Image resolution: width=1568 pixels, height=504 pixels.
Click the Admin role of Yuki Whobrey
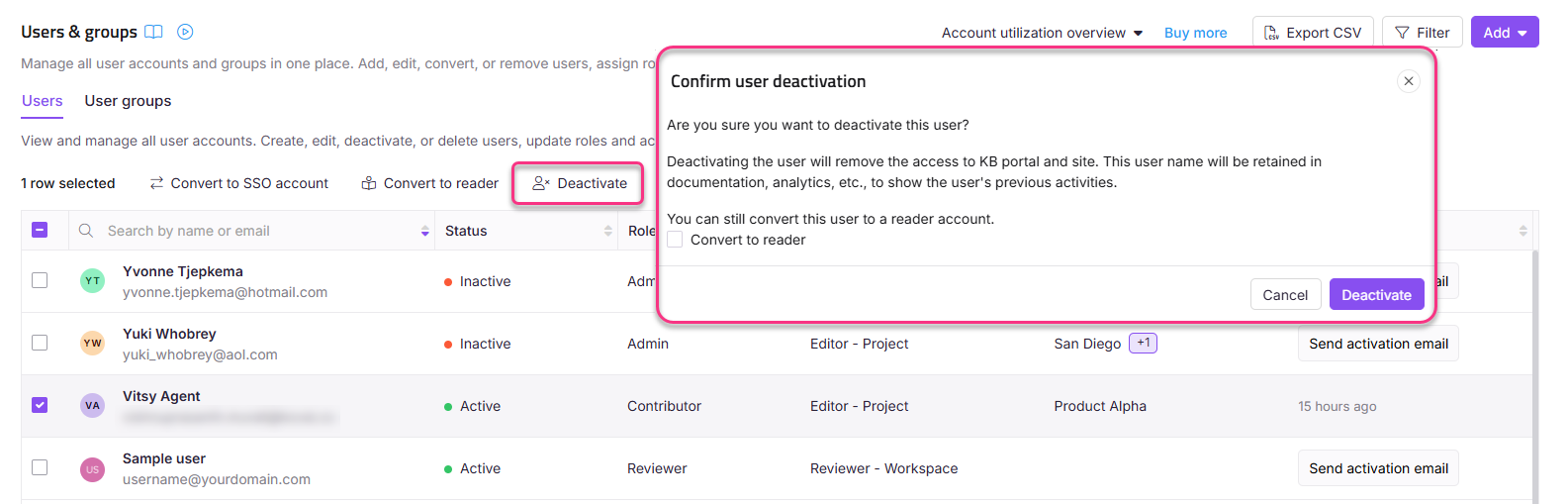tap(648, 344)
